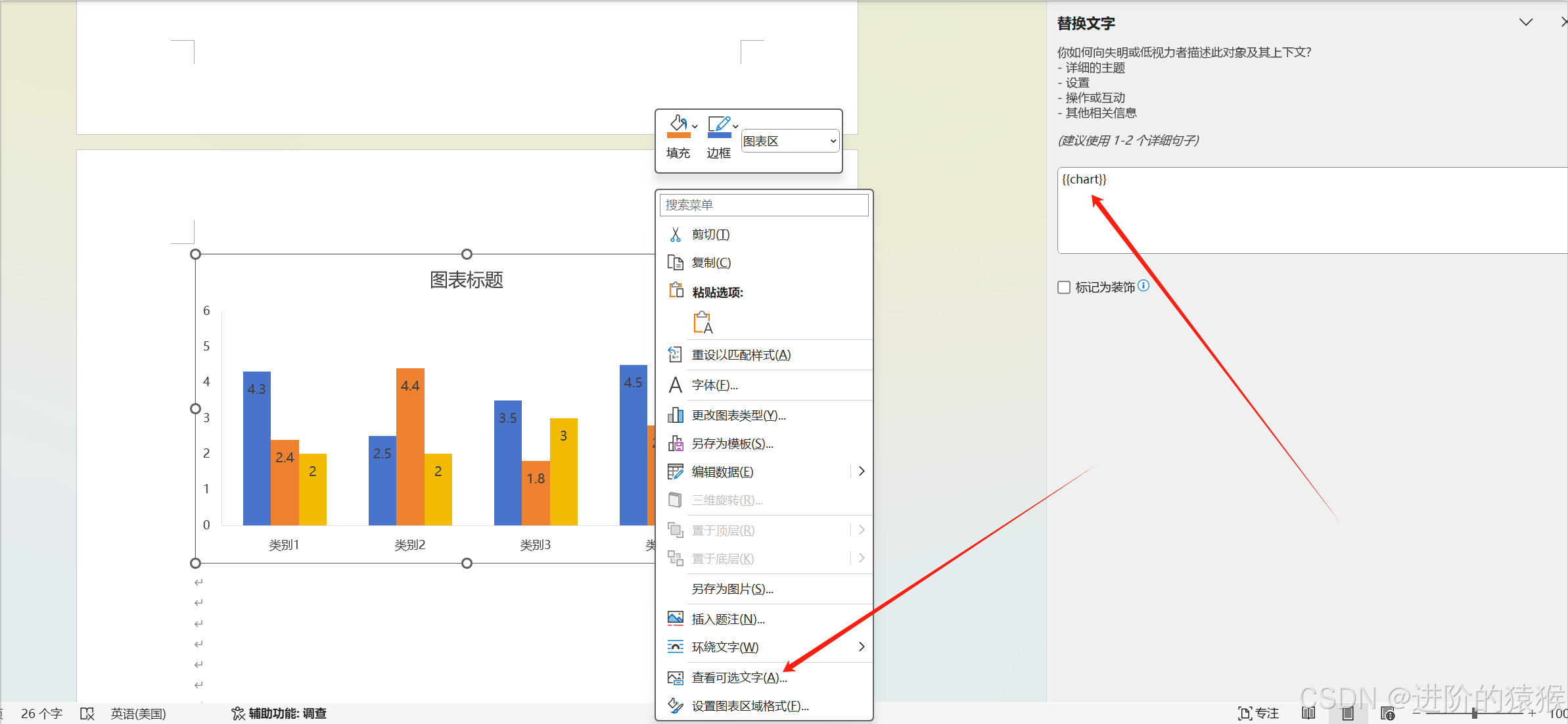Click the insert caption picture icon
The image size is (1568, 724).
675,618
